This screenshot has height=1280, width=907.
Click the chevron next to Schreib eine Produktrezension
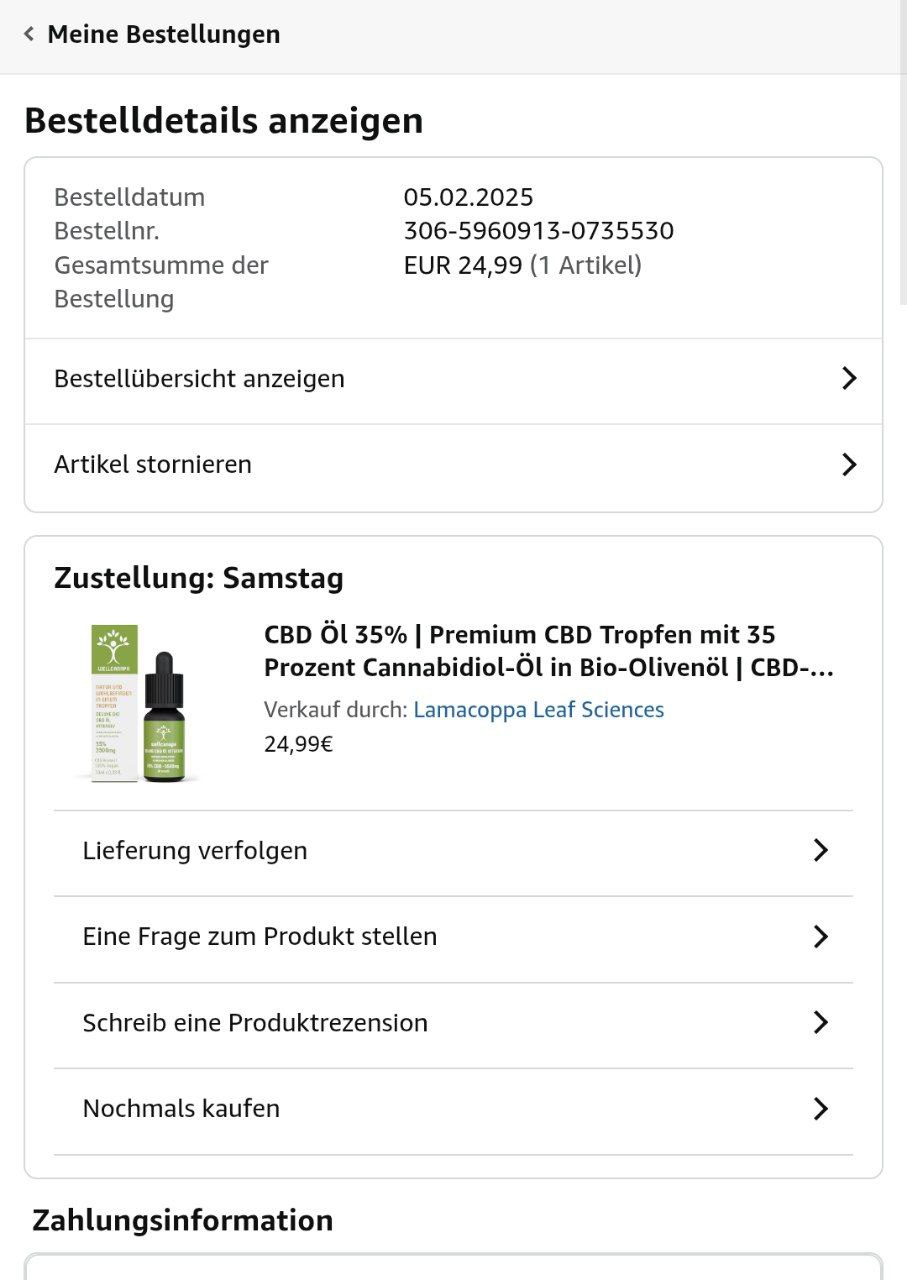click(x=821, y=1023)
